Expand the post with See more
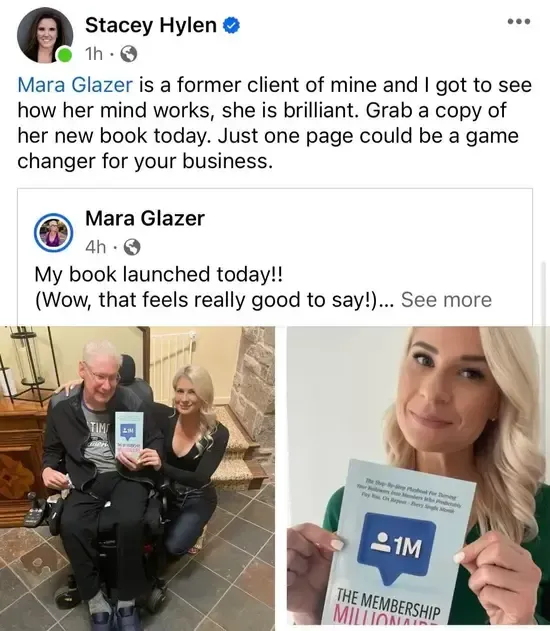The width and height of the screenshot is (550, 631). pyautogui.click(x=446, y=300)
